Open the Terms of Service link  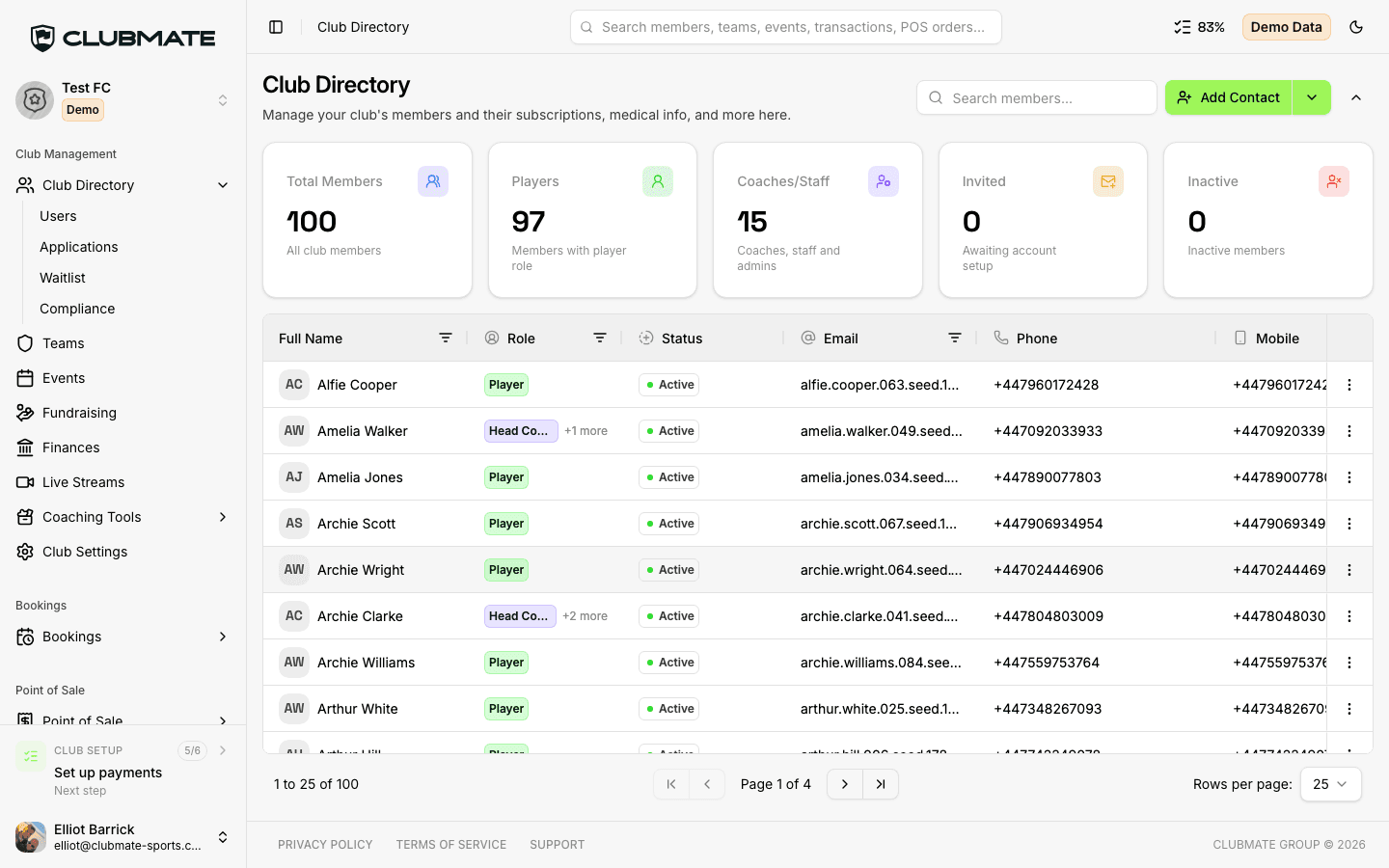tap(451, 845)
